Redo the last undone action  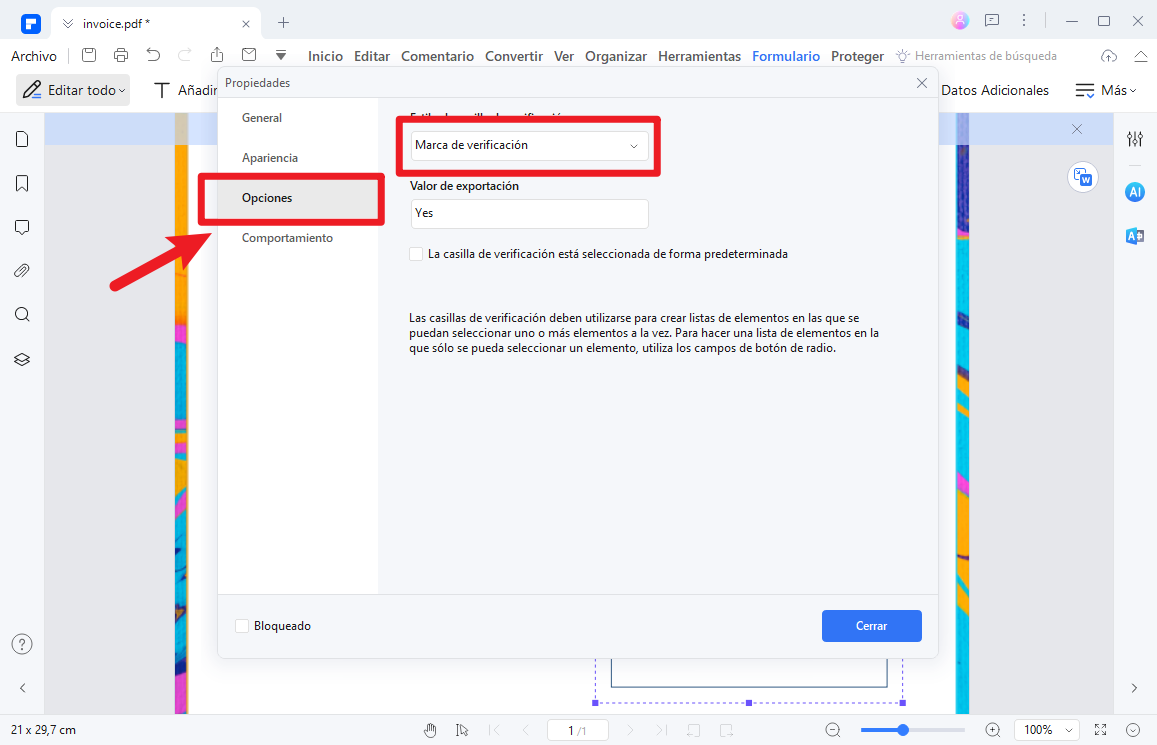click(x=184, y=55)
